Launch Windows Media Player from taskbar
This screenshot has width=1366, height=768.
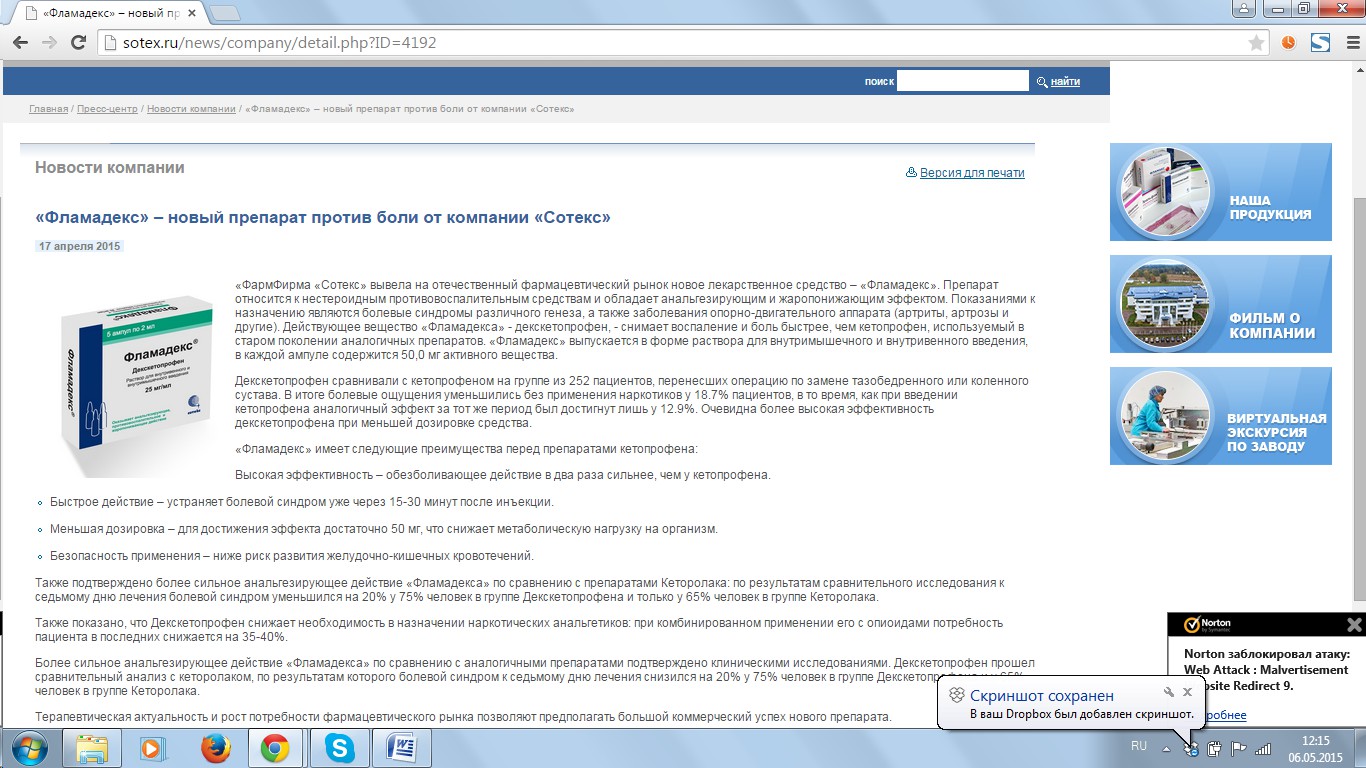[153, 748]
